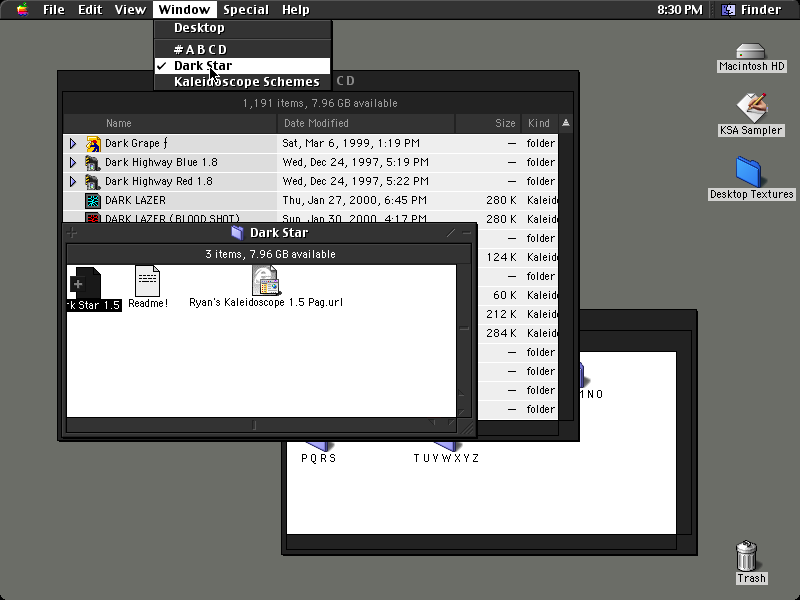Open the Special menu
This screenshot has width=800, height=600.
point(246,10)
